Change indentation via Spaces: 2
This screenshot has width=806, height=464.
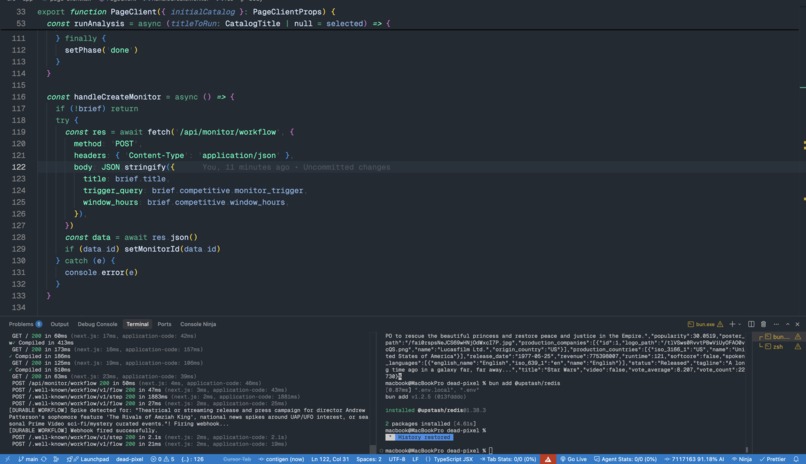tap(369, 459)
